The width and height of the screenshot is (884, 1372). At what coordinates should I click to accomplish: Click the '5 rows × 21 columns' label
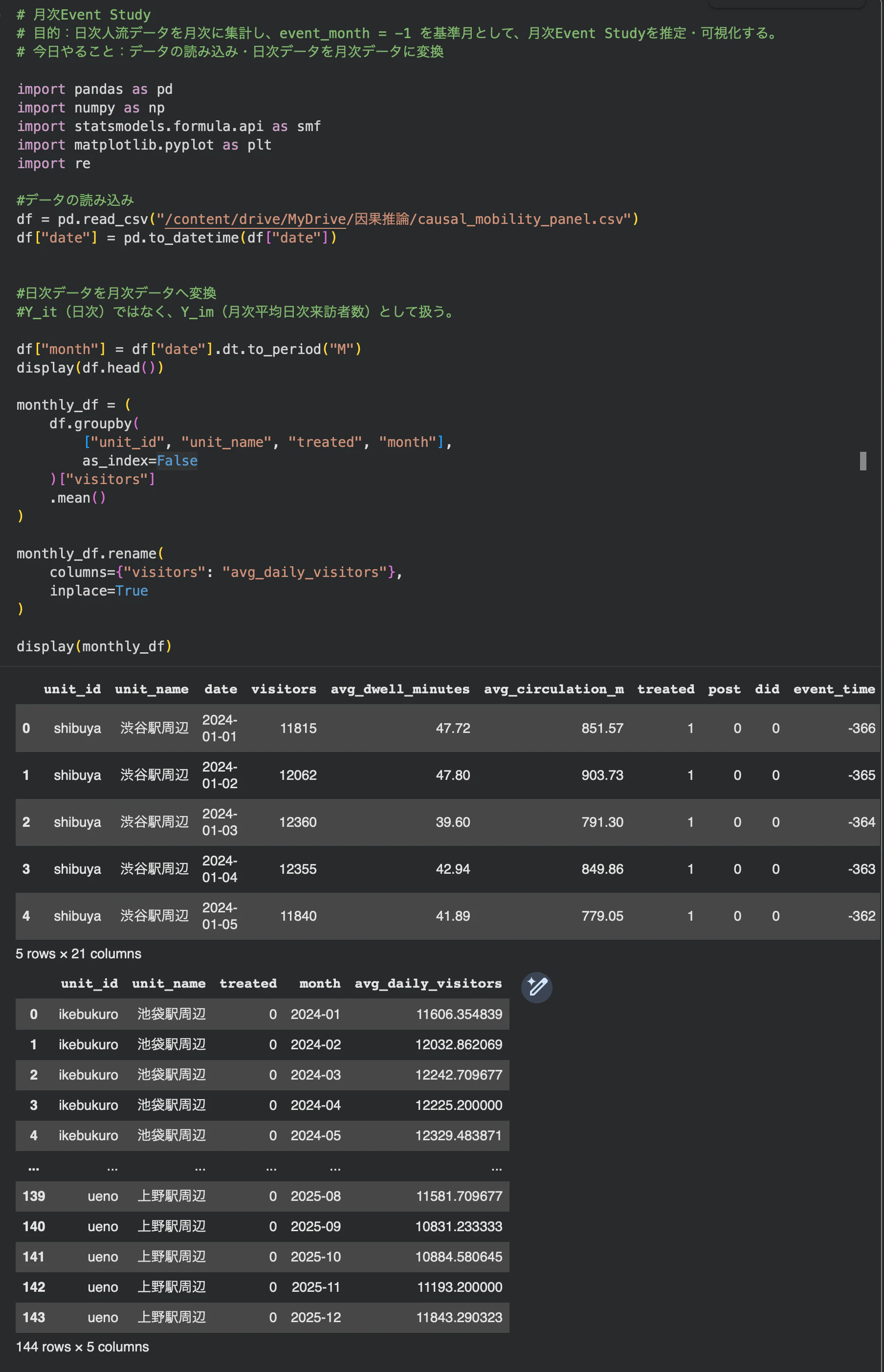click(x=79, y=954)
